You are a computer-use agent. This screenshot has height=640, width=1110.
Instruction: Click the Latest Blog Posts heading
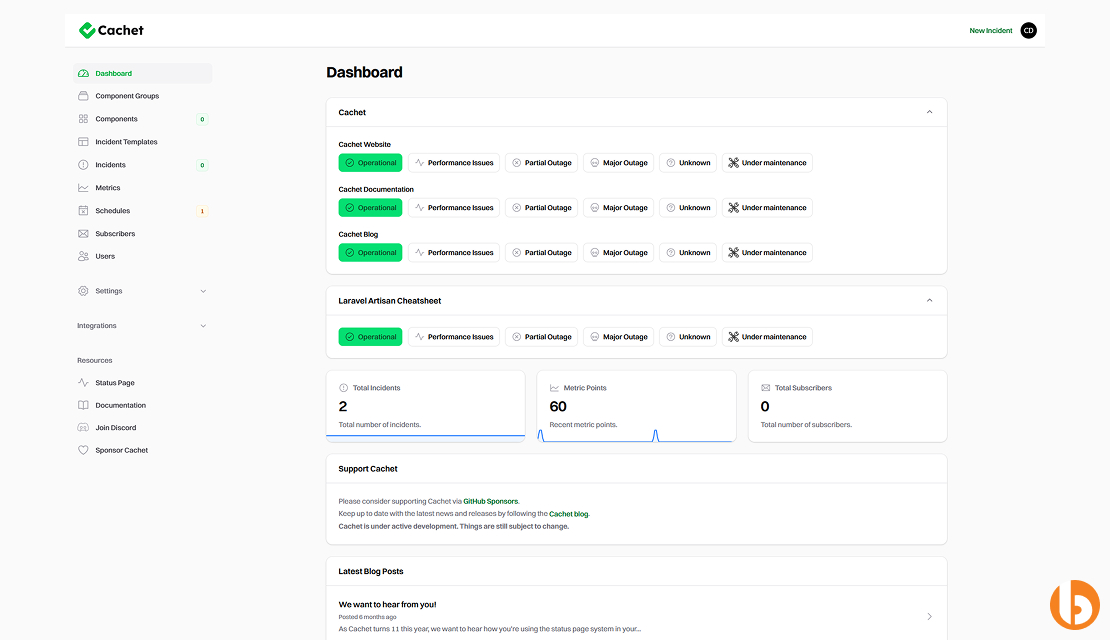tap(371, 571)
